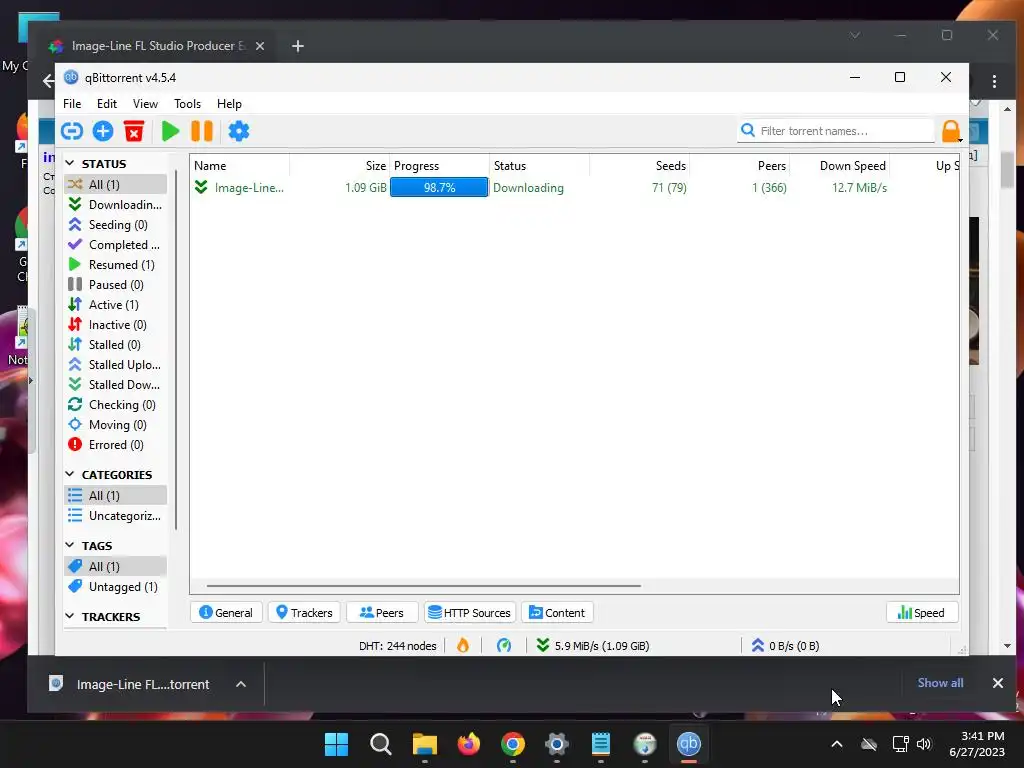
Task: Sort by the Name column header
Action: [x=240, y=166]
